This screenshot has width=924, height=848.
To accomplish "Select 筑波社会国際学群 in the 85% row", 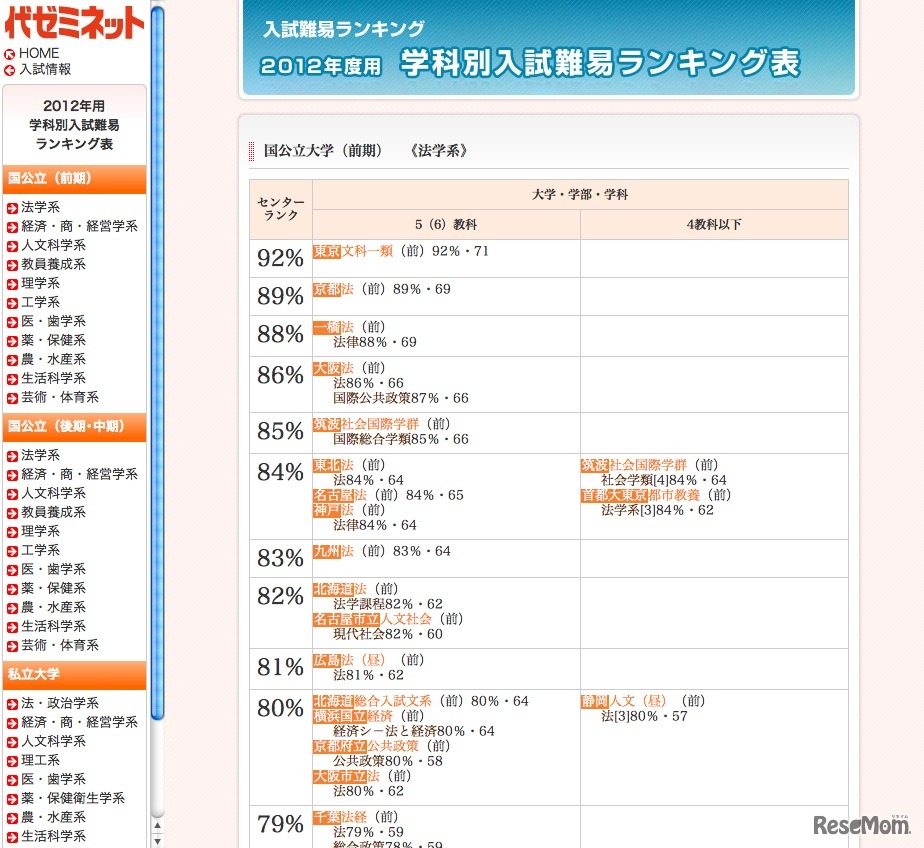I will coord(366,424).
